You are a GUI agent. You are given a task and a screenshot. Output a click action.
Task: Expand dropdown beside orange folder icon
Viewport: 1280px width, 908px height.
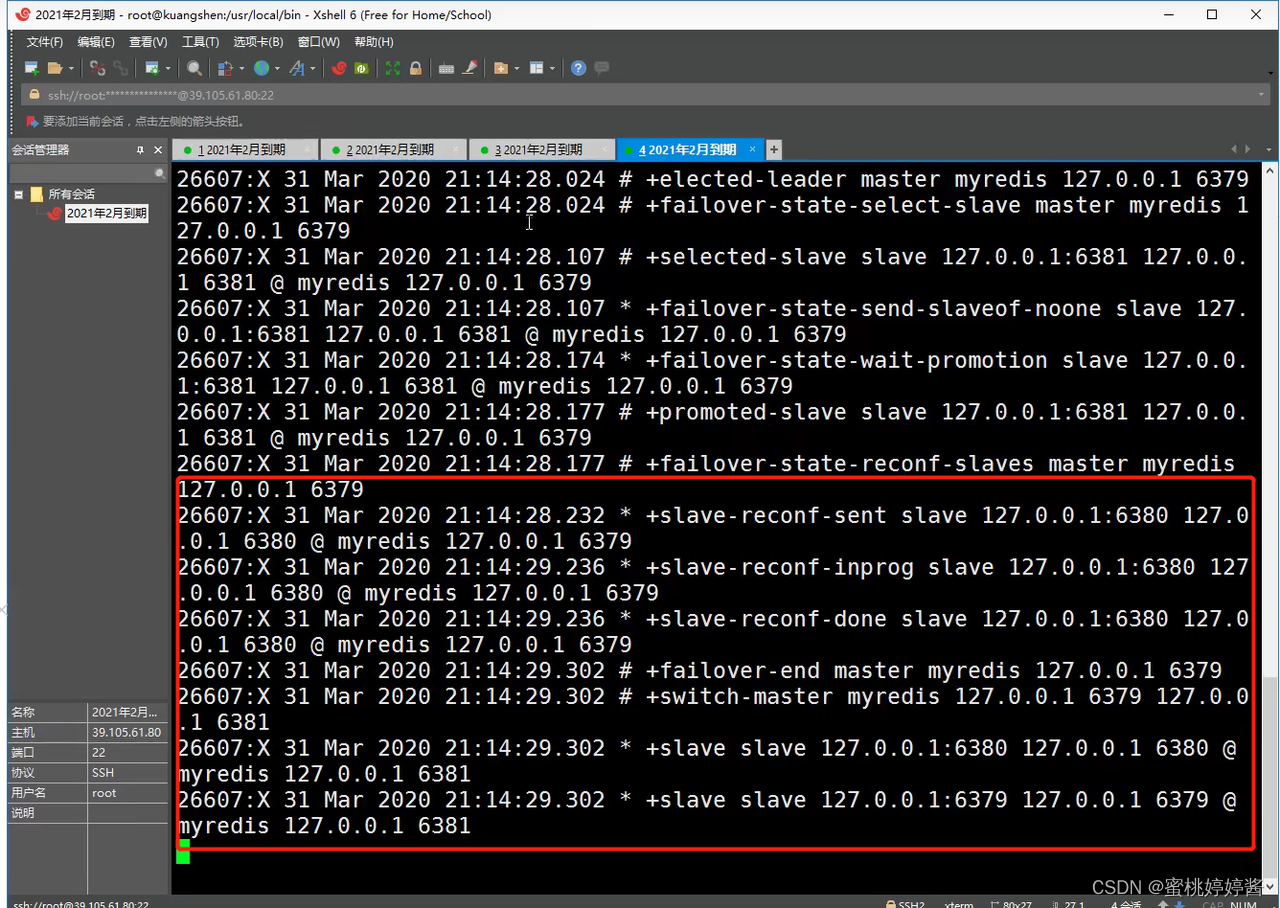click(517, 68)
